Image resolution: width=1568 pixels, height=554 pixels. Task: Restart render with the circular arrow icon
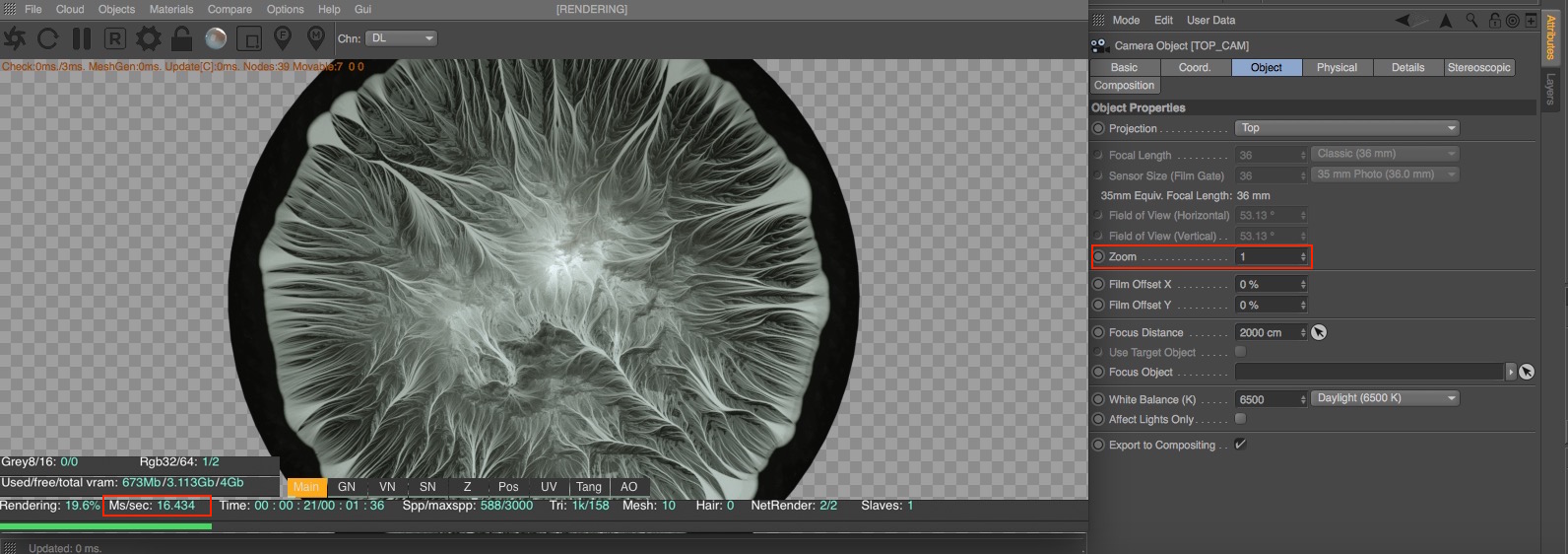[x=48, y=38]
